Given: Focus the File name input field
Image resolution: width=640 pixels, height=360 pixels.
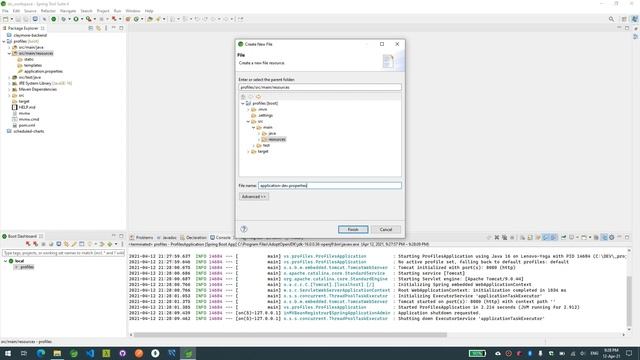Looking at the screenshot, I should [330, 185].
